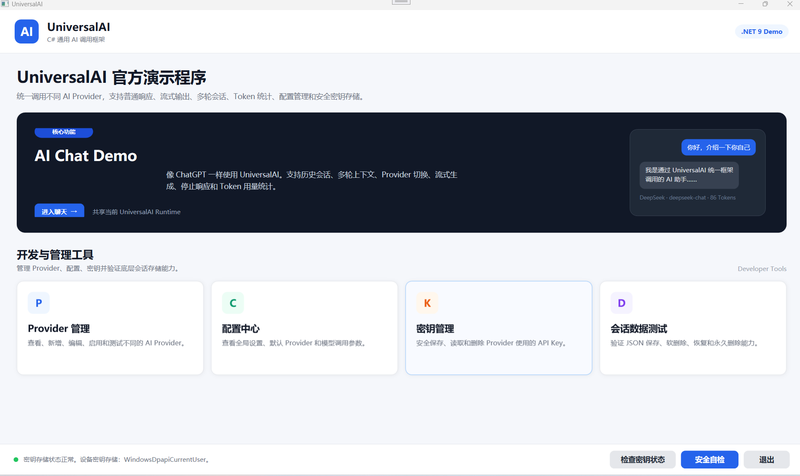
Task: Click the 共享当前 UniversalAI Runtime text
Action: click(x=136, y=212)
